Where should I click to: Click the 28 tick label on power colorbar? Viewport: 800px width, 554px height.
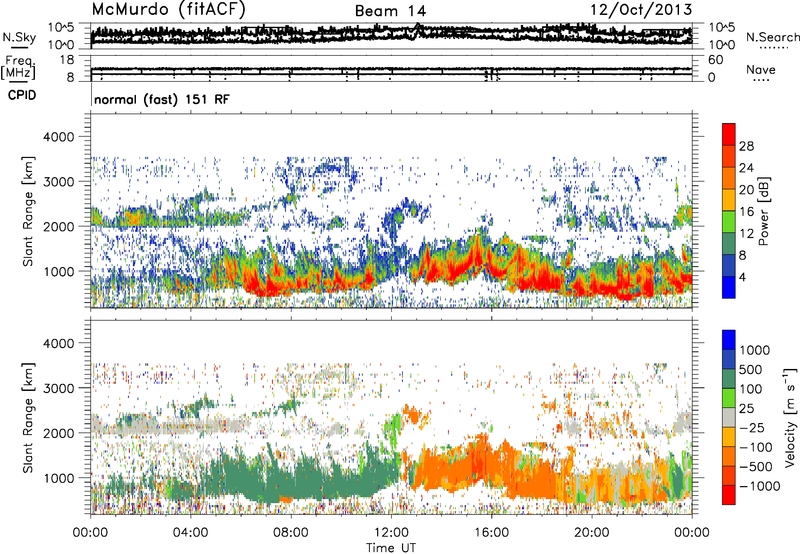point(746,146)
